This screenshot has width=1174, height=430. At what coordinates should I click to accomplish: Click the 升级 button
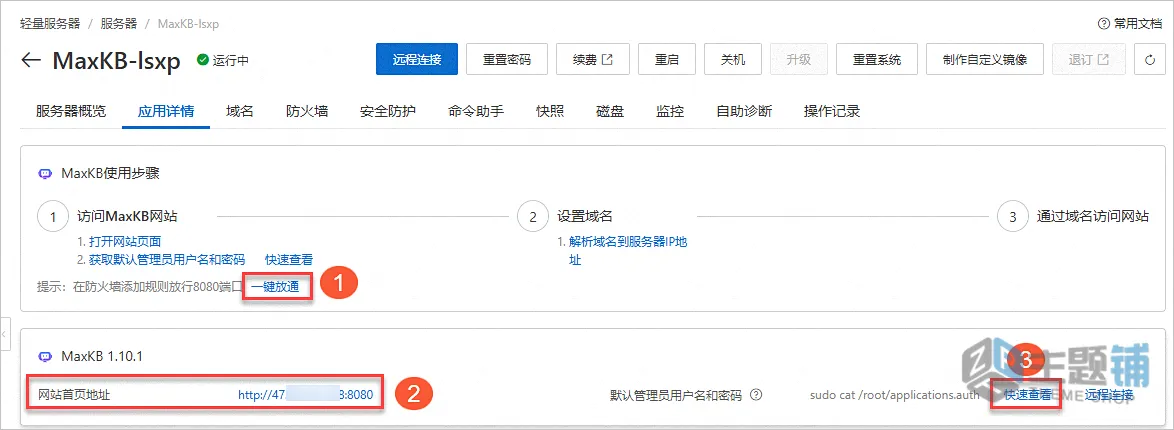(799, 60)
